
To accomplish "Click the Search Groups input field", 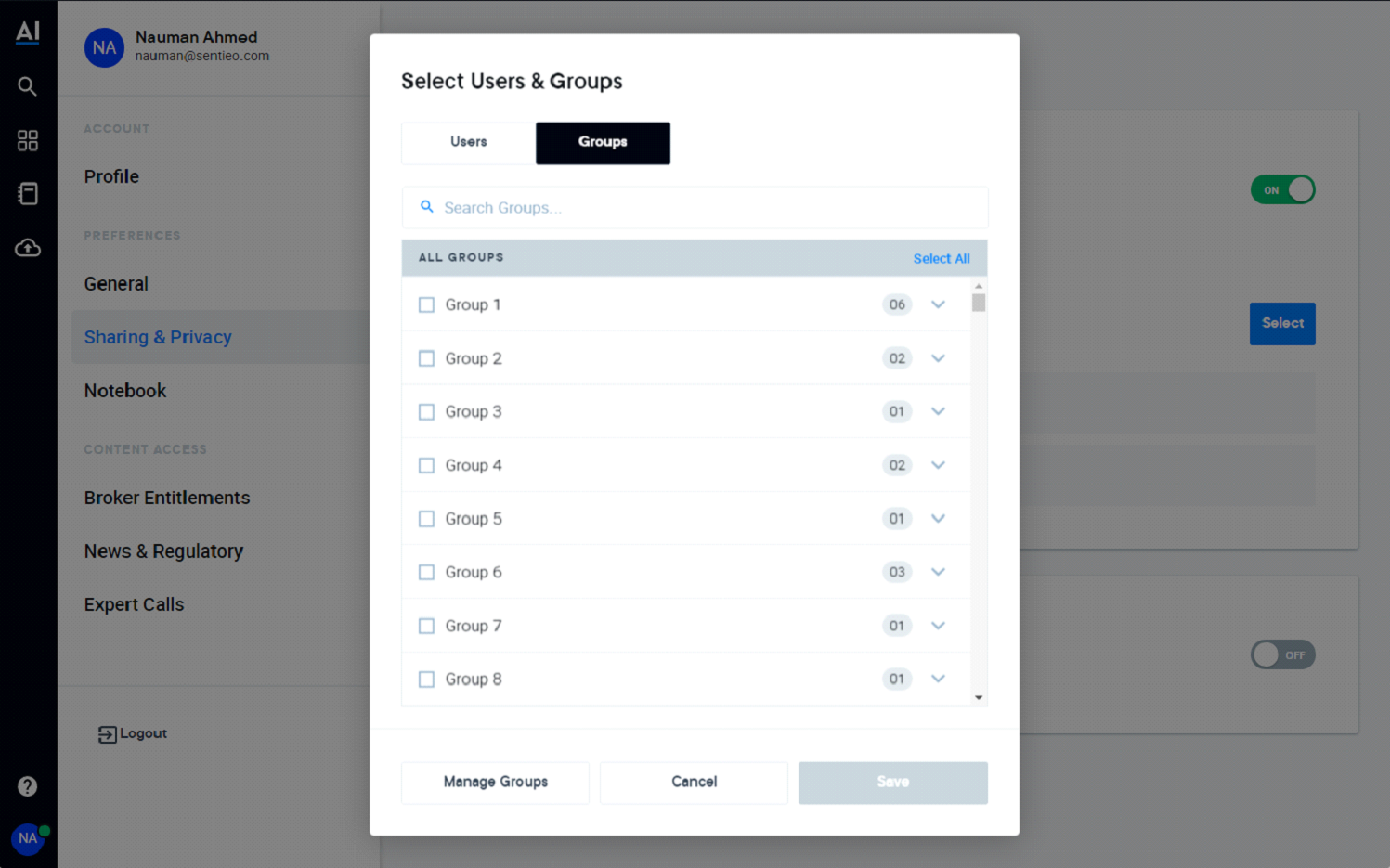I will point(706,208).
